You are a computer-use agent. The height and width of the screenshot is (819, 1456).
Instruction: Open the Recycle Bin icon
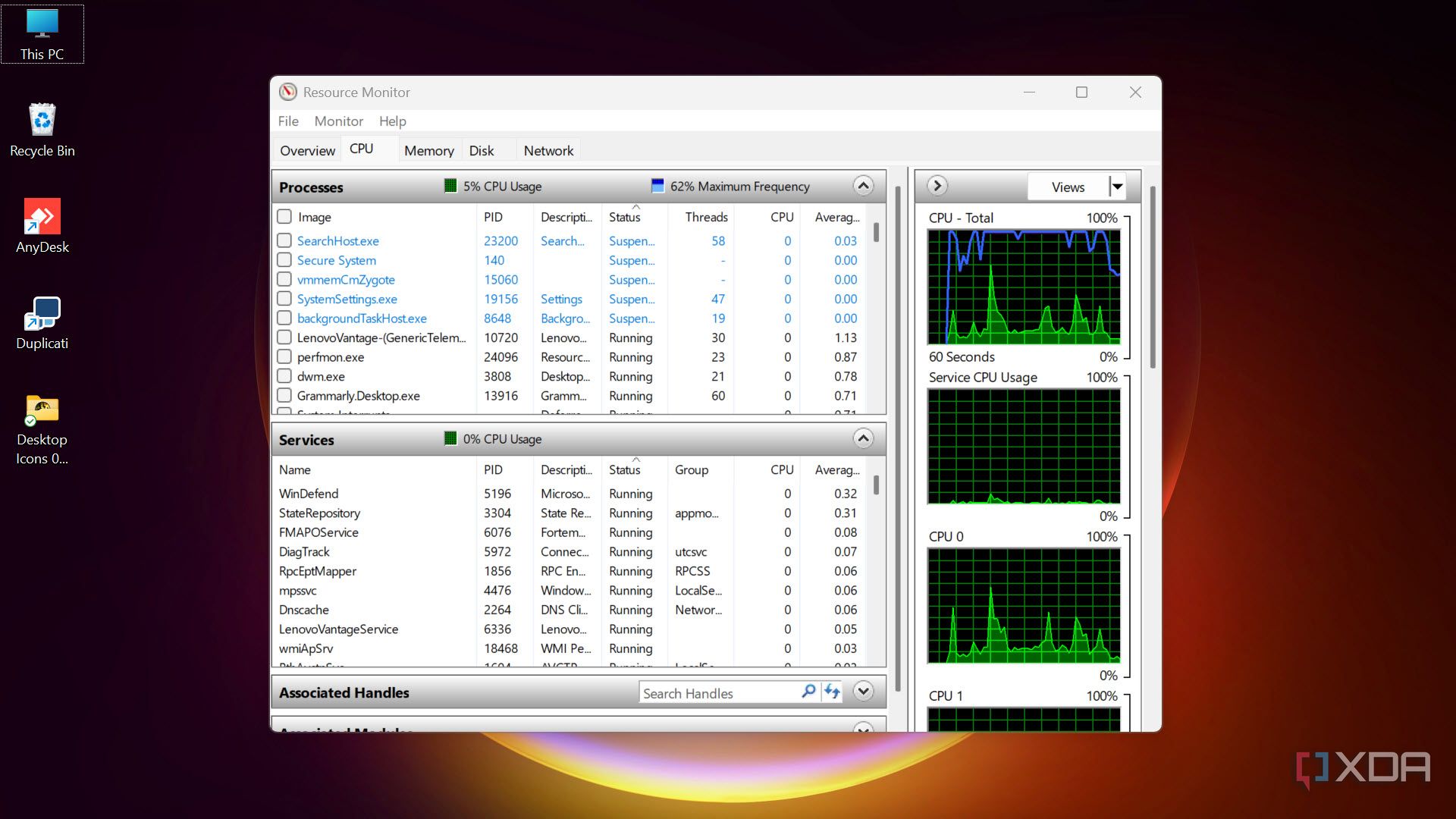[42, 130]
